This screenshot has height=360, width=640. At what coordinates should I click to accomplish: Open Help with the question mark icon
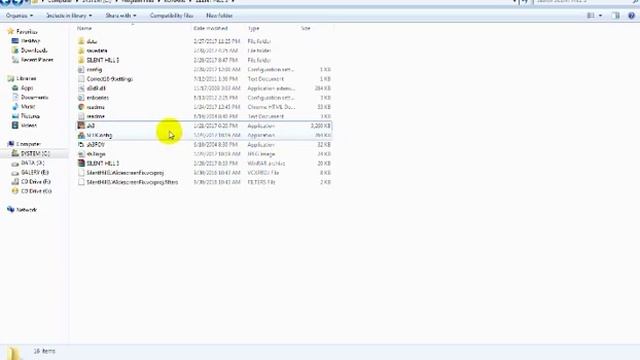(x=631, y=16)
